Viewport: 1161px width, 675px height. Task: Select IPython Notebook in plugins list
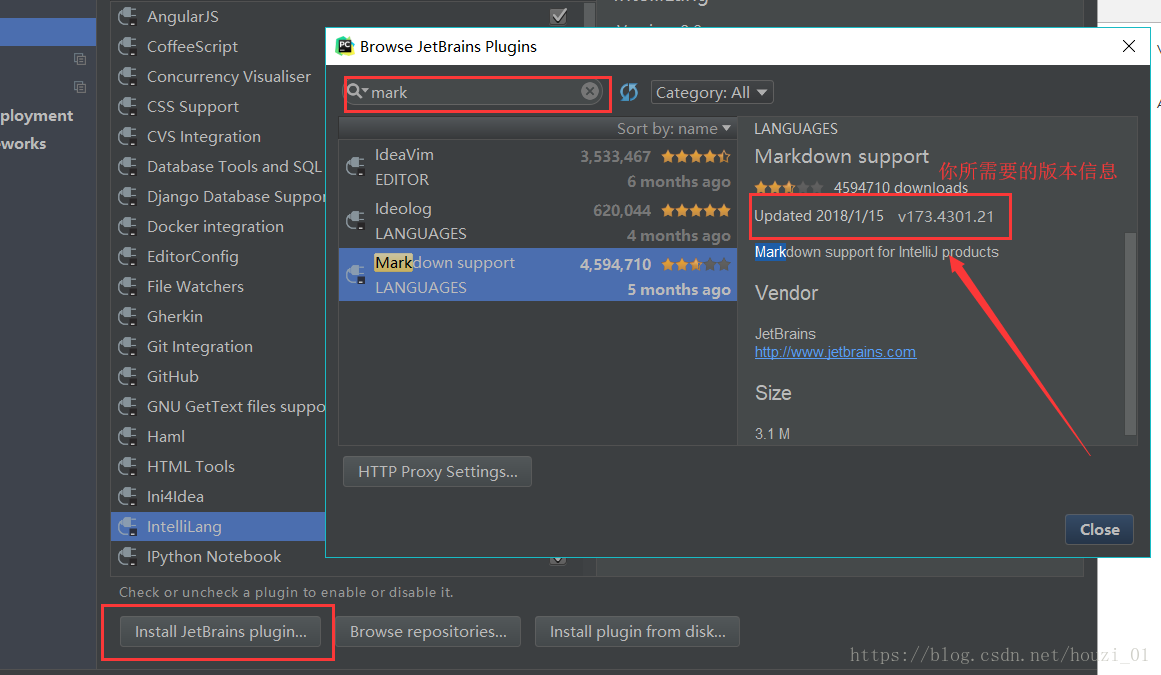tap(218, 556)
